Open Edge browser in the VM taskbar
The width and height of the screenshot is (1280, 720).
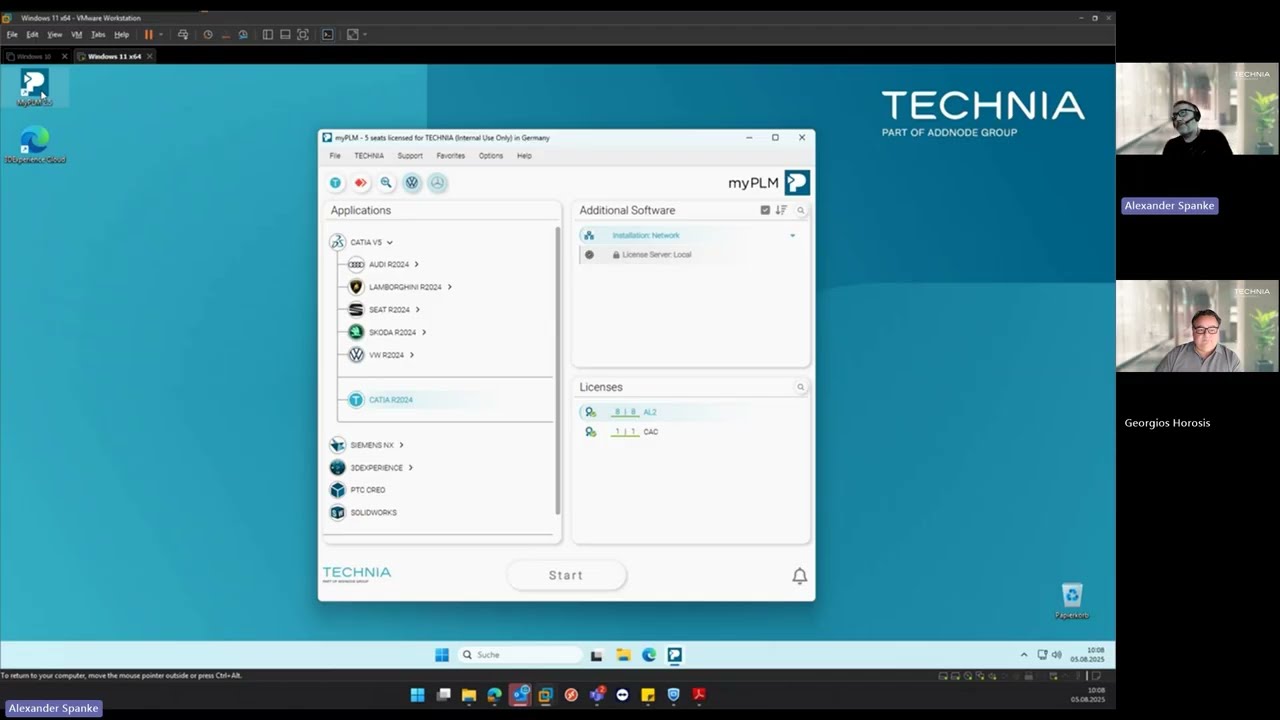(649, 655)
